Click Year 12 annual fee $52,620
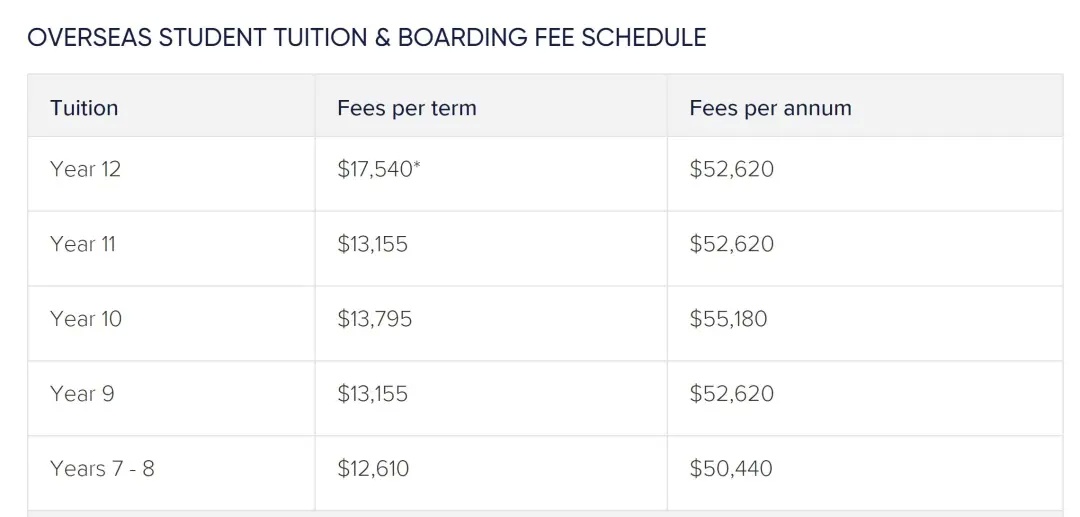1080x517 pixels. coord(731,169)
